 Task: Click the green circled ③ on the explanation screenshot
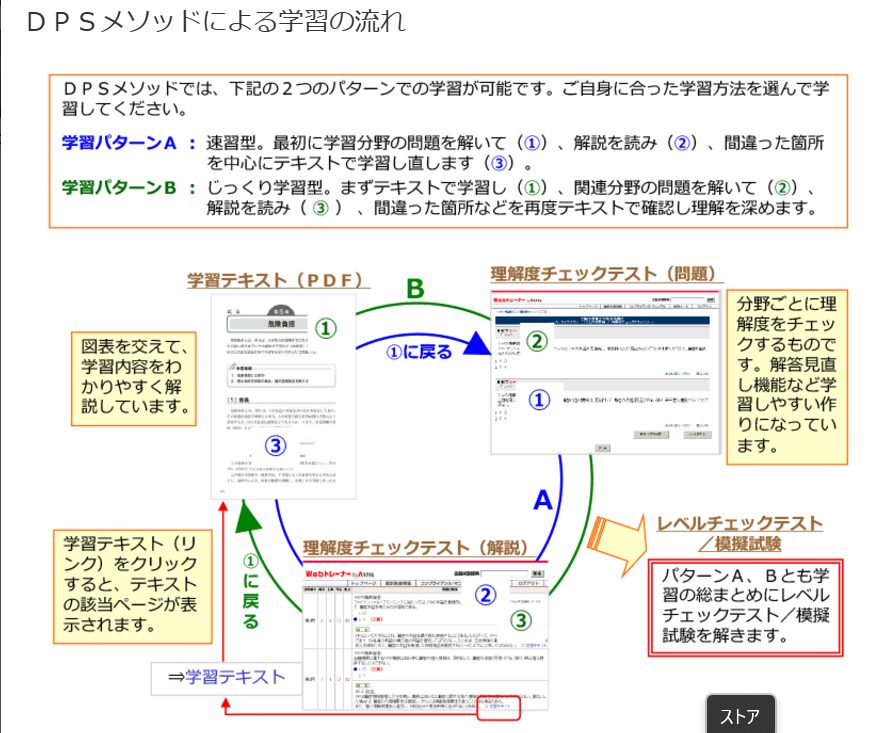point(521,621)
